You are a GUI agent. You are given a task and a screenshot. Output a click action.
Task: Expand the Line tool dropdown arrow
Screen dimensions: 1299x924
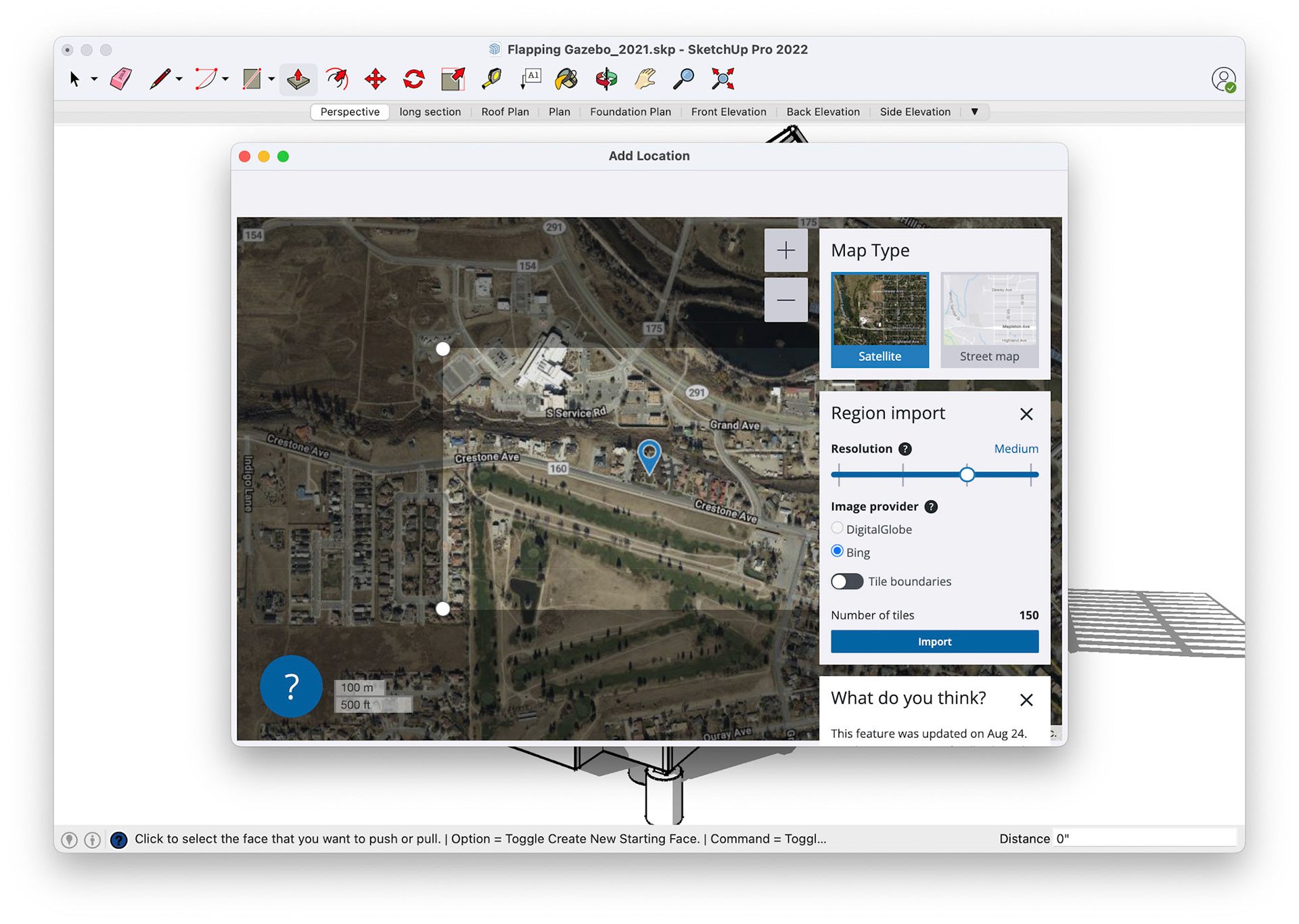click(179, 80)
